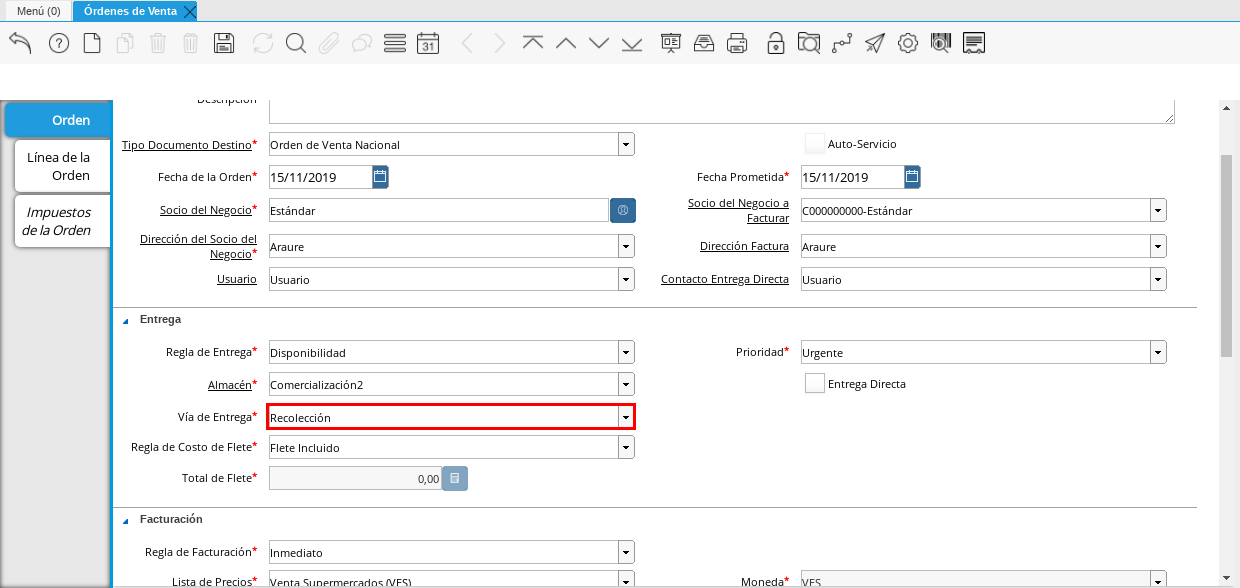Switch to Línea de la Orden tab
Viewport: 1240px width, 588px height.
pyautogui.click(x=60, y=166)
